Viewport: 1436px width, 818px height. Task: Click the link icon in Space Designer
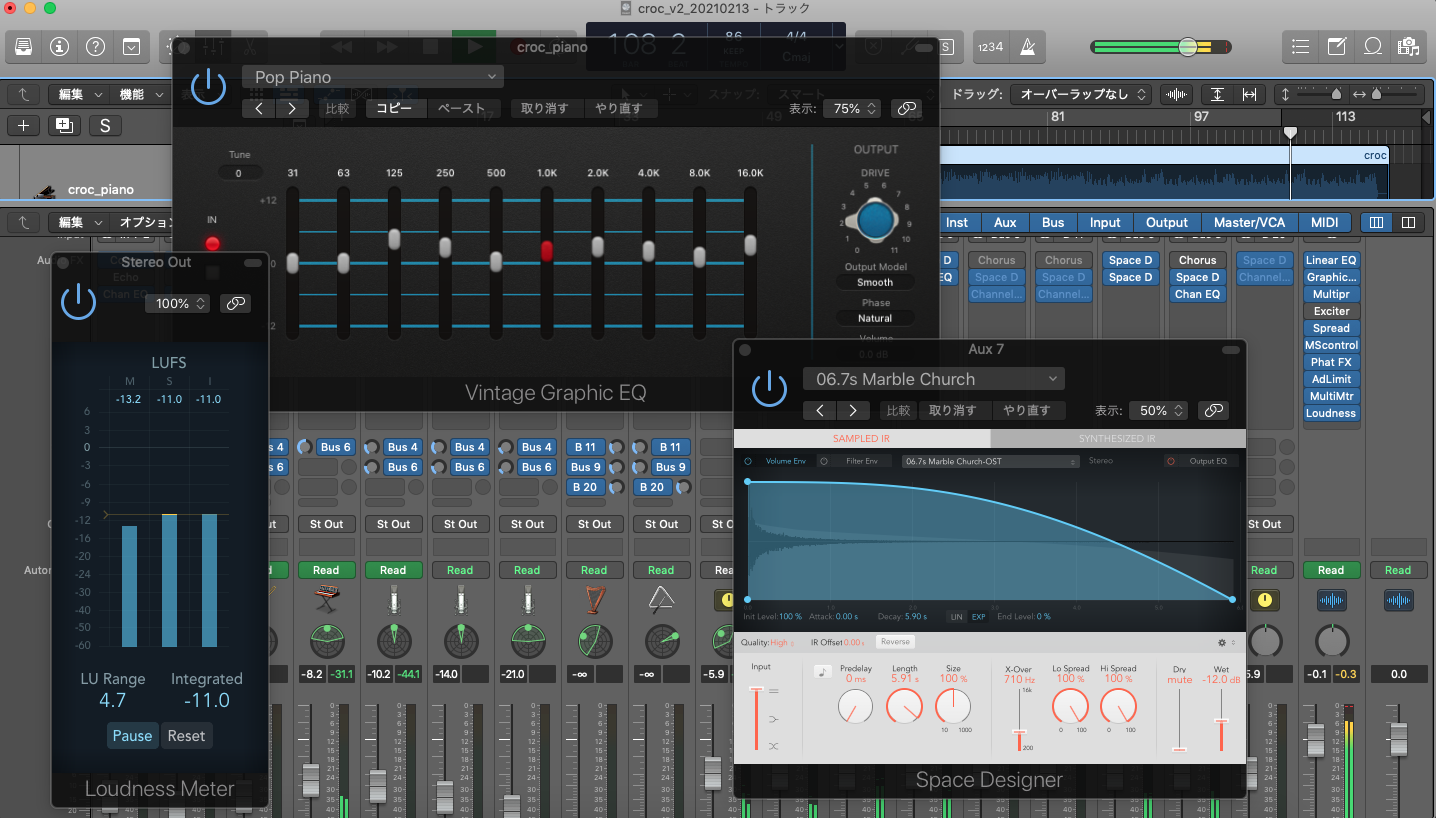point(1213,410)
